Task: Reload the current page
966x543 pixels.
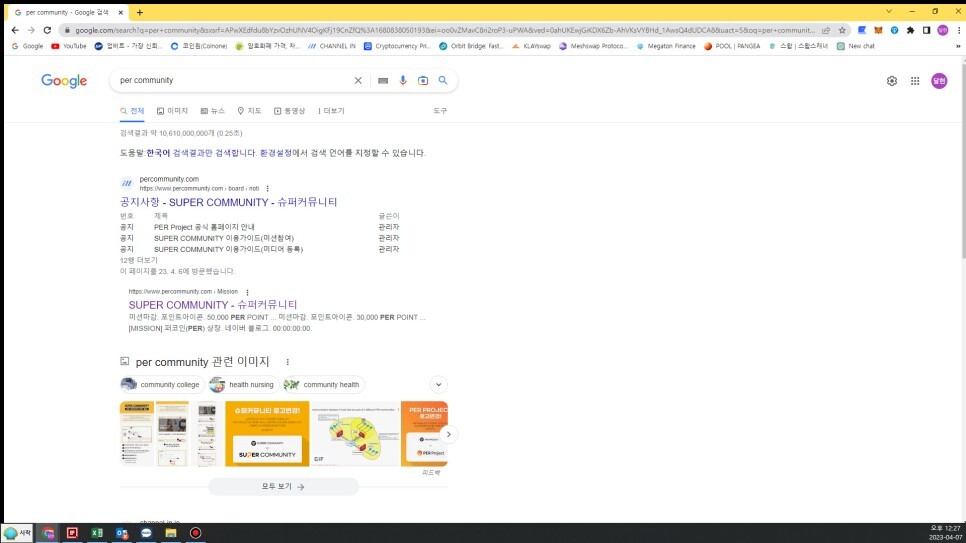Action: (47, 30)
